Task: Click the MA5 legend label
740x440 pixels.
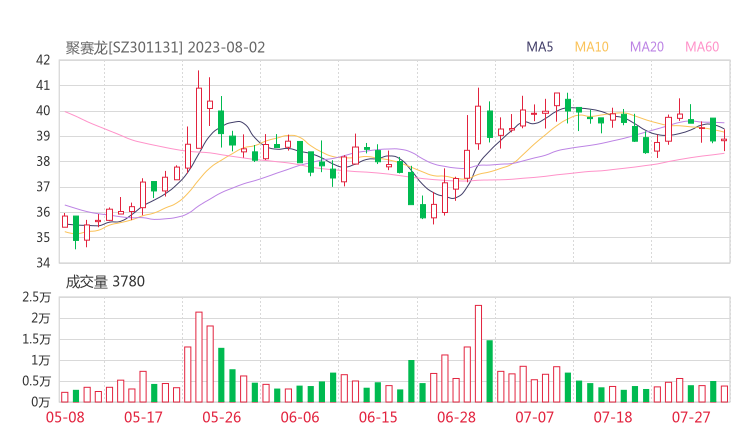Action: (539, 47)
